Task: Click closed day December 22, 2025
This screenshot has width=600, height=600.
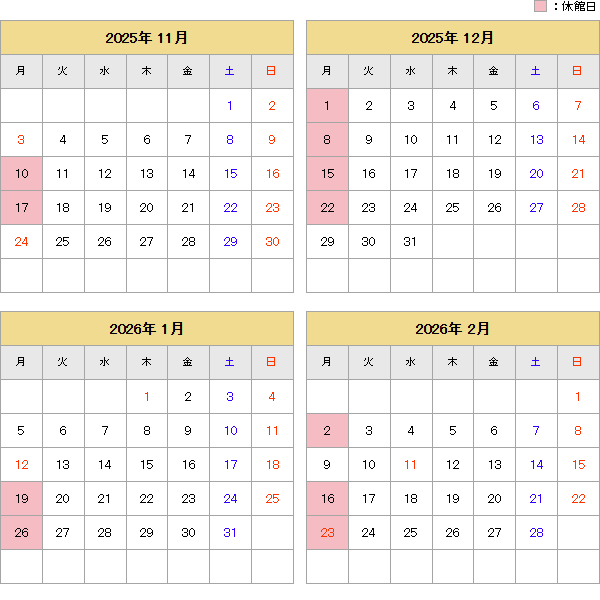Action: pos(327,208)
